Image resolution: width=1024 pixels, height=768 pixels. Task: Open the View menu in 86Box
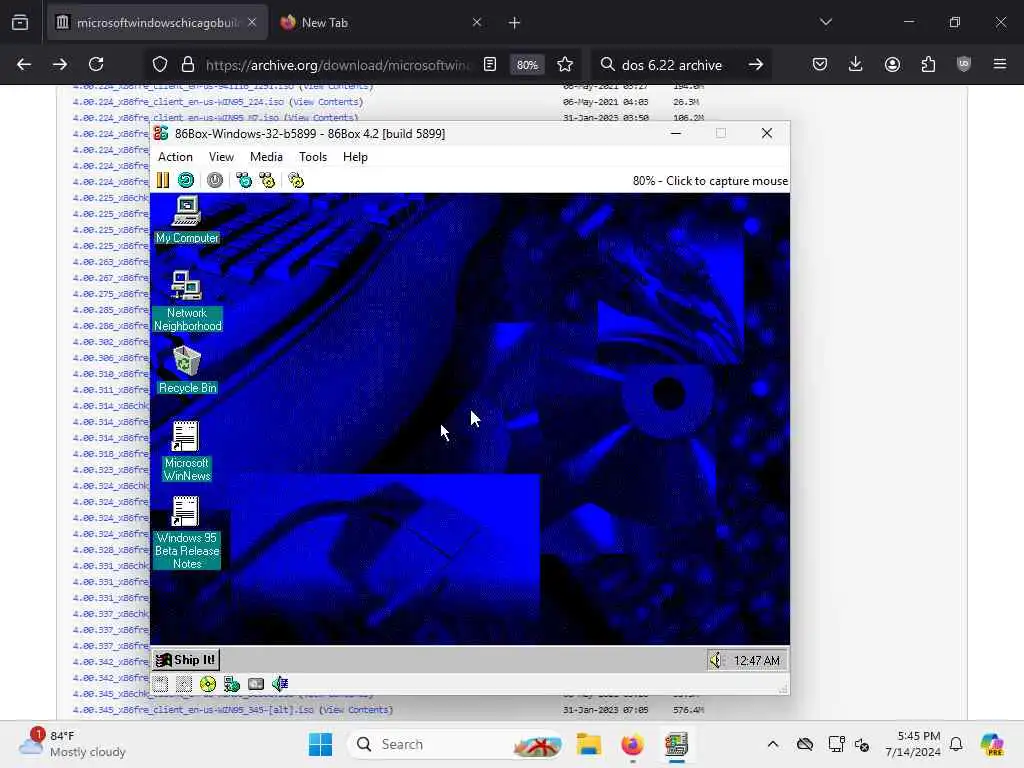221,157
